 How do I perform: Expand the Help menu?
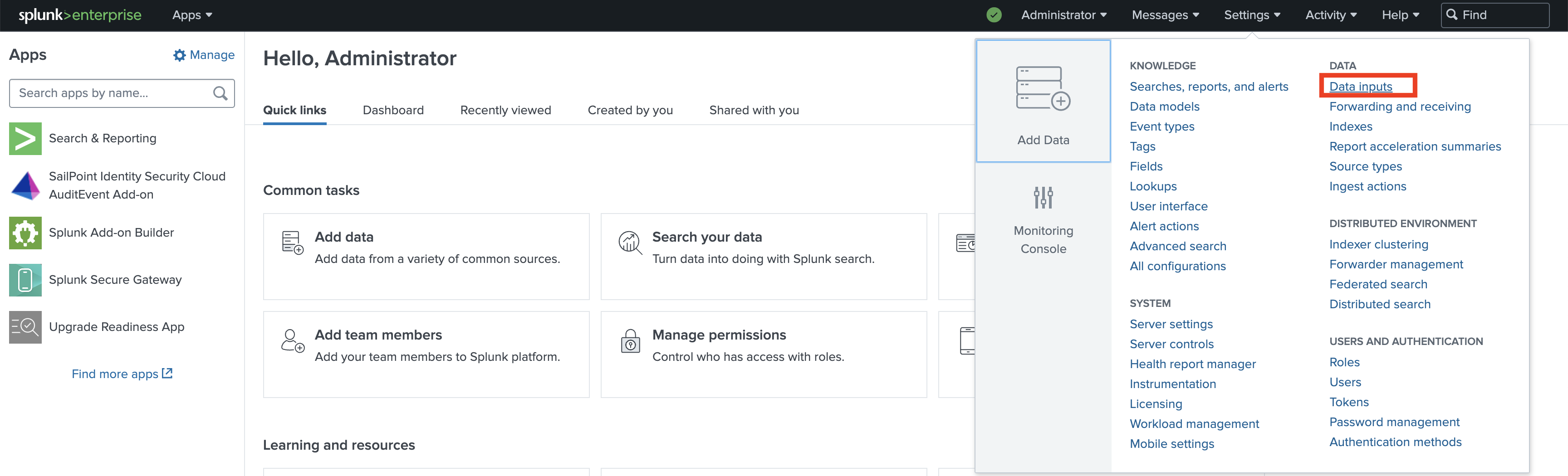point(1399,15)
